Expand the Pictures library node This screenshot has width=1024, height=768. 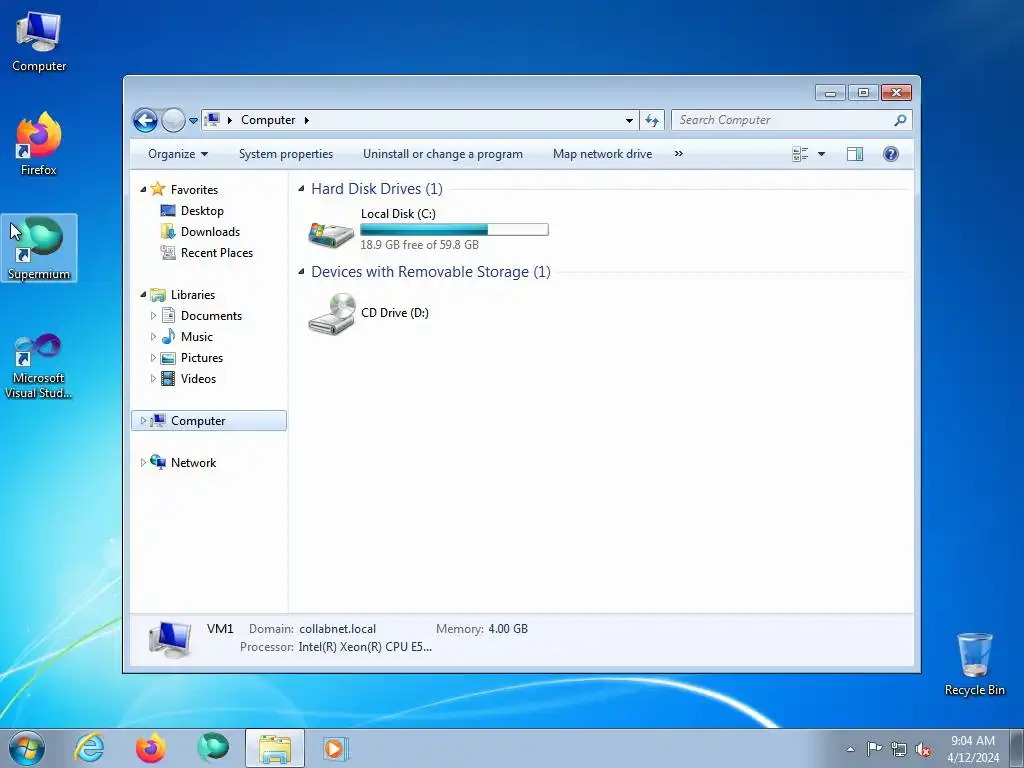click(x=153, y=358)
